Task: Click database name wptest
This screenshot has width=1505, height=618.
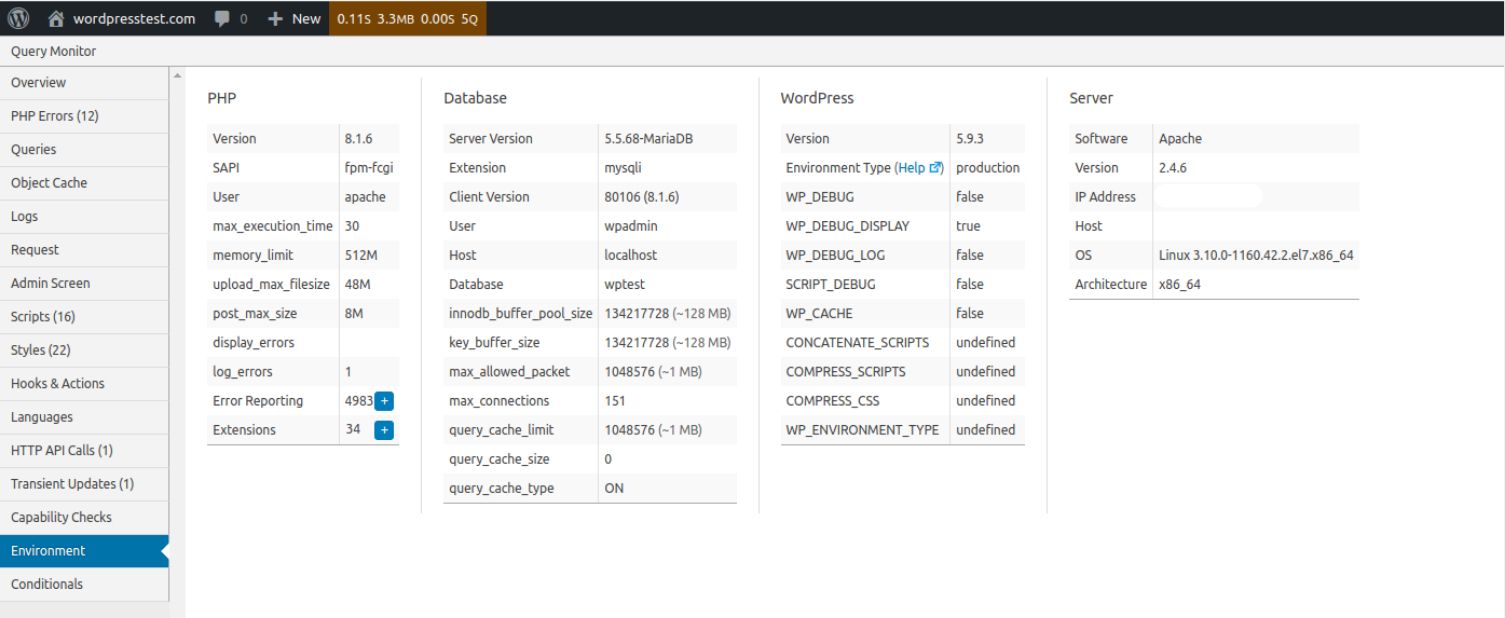Action: point(624,284)
